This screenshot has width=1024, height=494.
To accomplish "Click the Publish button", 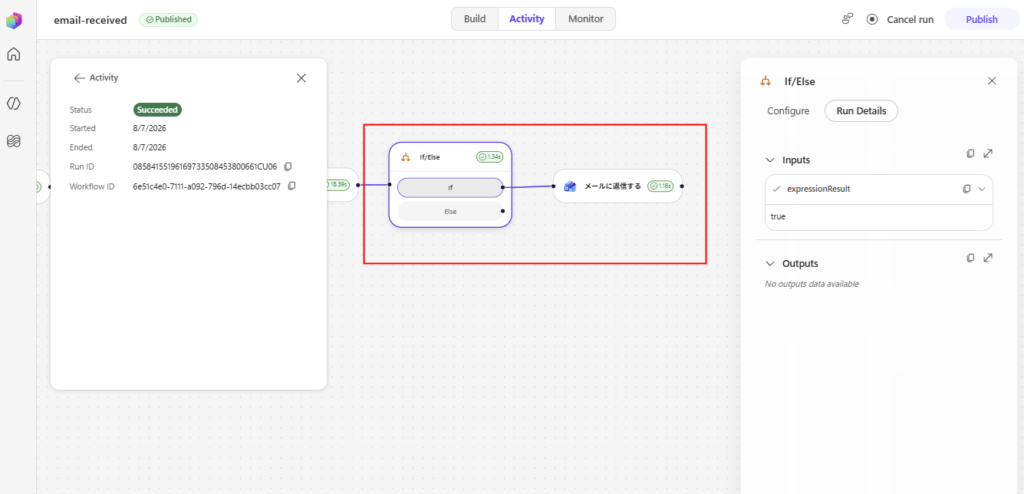I will [982, 20].
